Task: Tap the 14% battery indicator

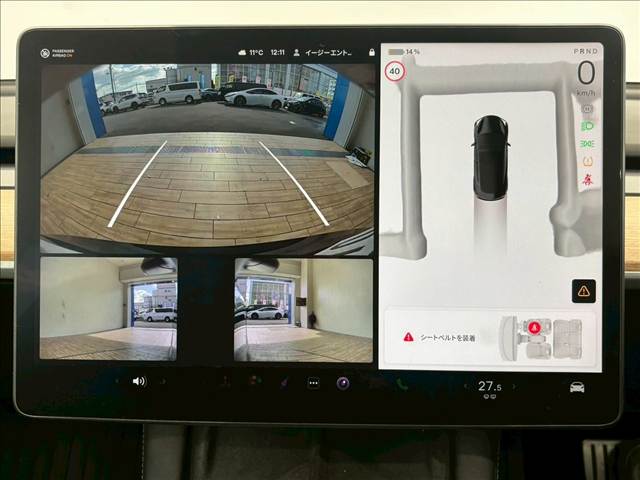Action: tap(404, 52)
